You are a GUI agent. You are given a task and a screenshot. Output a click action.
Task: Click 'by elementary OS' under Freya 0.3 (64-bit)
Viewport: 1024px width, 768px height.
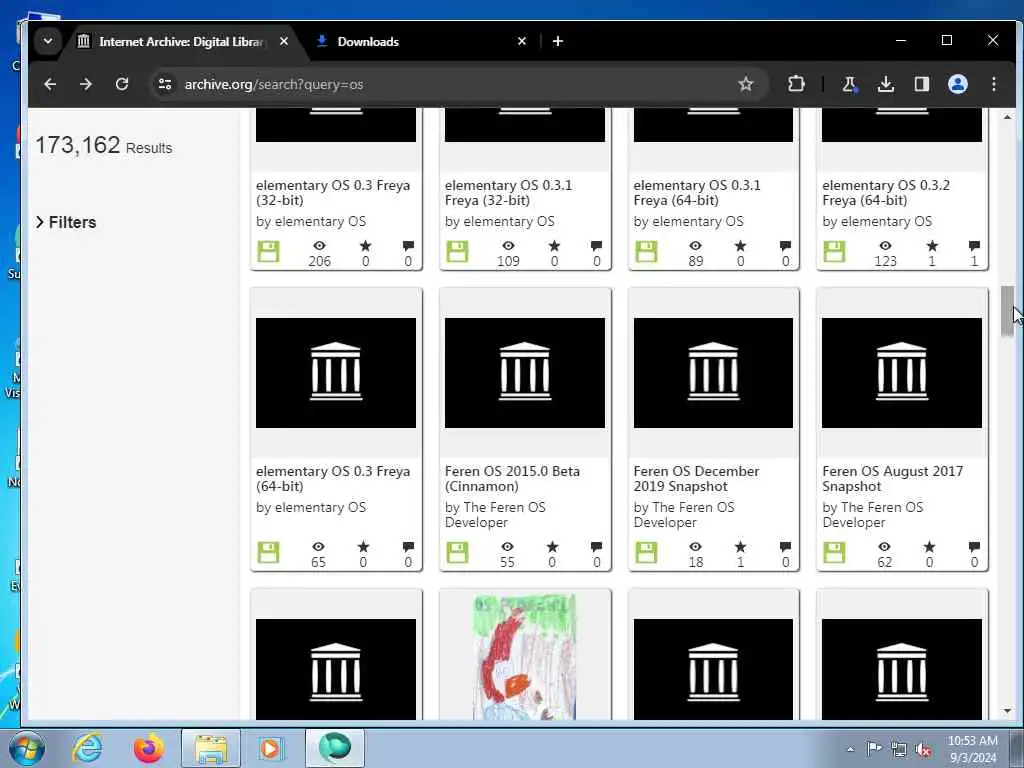click(311, 507)
